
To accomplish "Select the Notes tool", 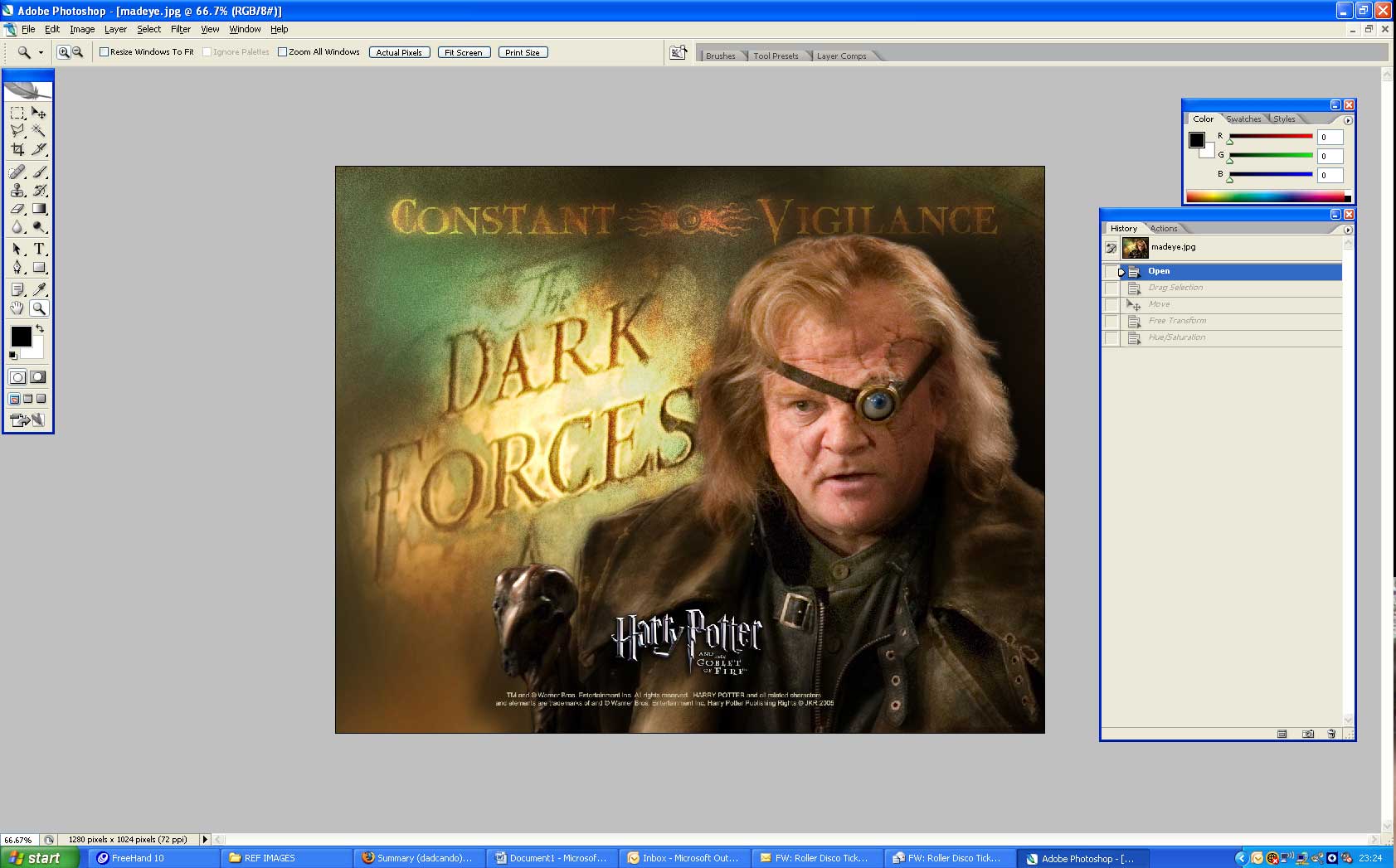I will pos(17,289).
